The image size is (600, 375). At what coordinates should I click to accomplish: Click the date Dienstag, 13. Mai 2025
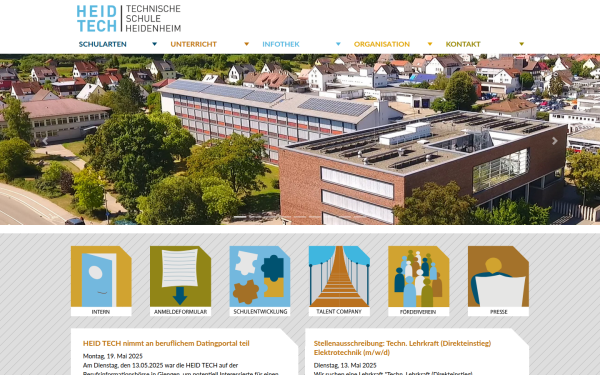(x=345, y=365)
